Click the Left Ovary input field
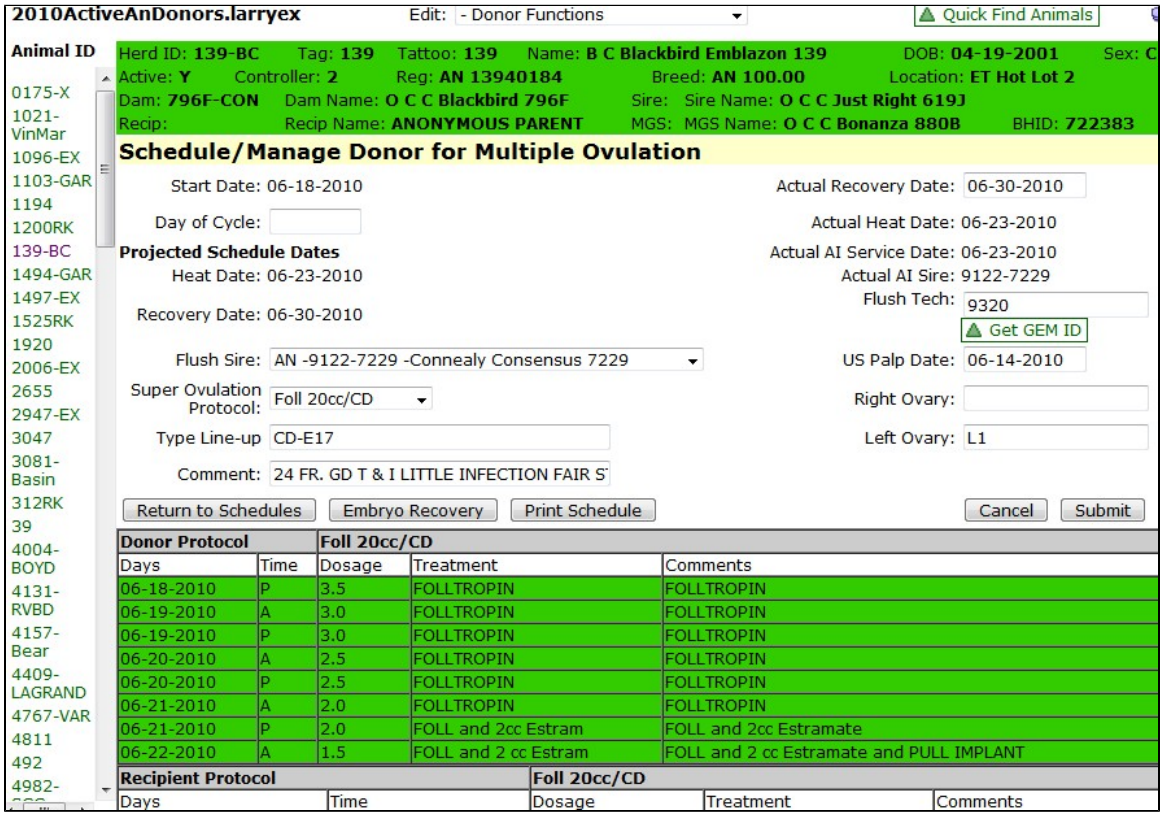The width and height of the screenshot is (1164, 820). (1056, 438)
